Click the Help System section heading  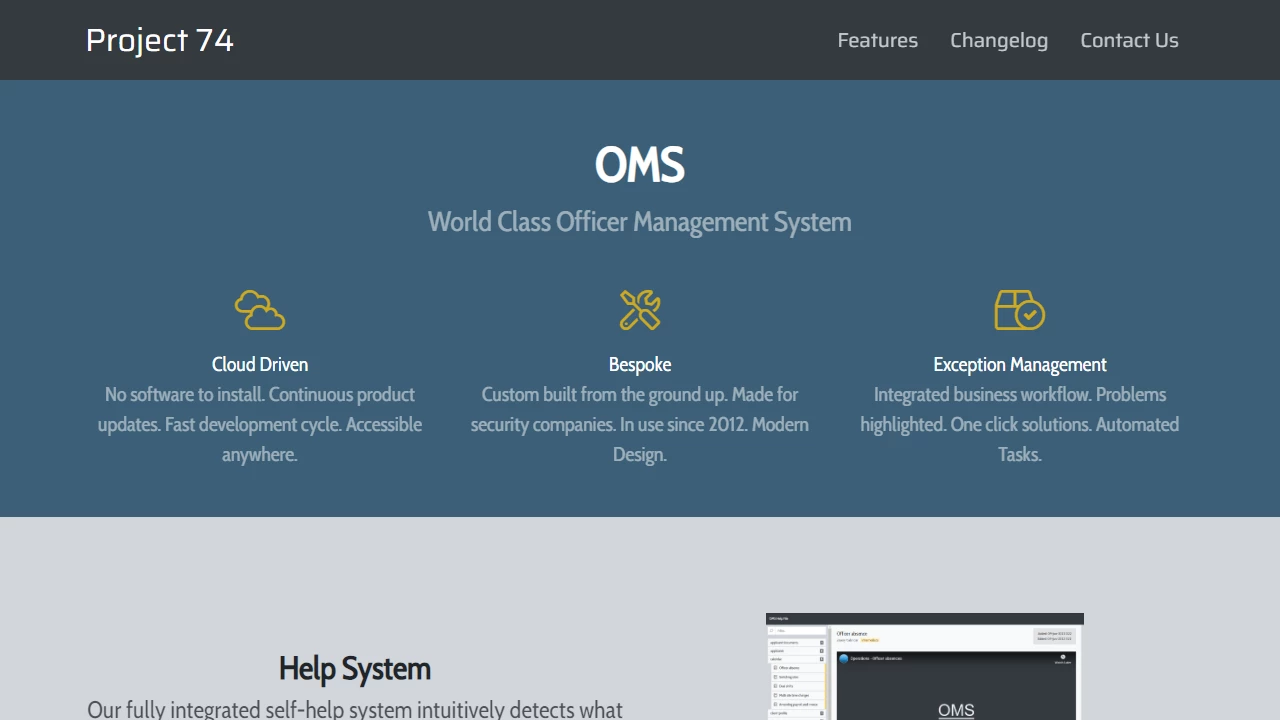point(355,668)
